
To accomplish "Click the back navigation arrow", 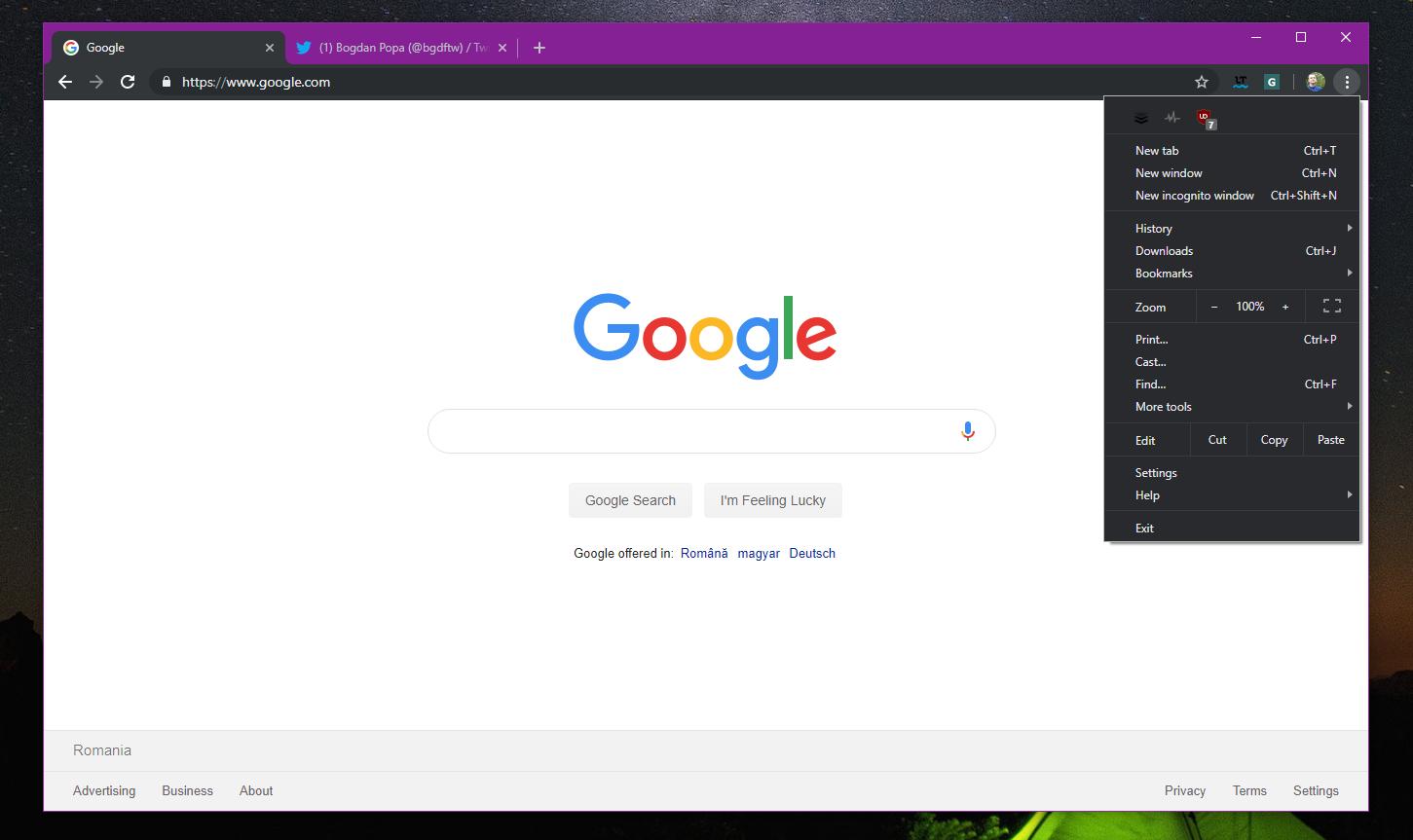I will pyautogui.click(x=65, y=83).
